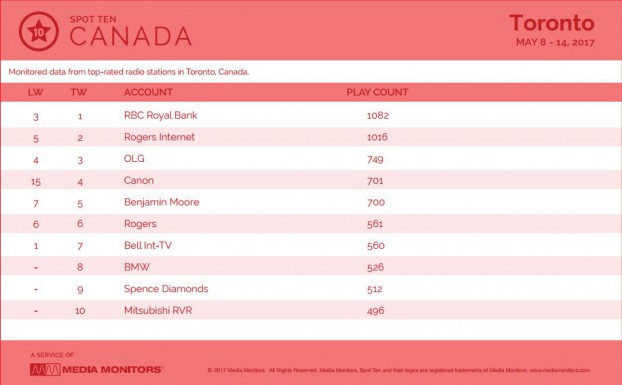Image resolution: width=622 pixels, height=385 pixels.
Task: Click the ACCOUNT column header
Action: 148,92
